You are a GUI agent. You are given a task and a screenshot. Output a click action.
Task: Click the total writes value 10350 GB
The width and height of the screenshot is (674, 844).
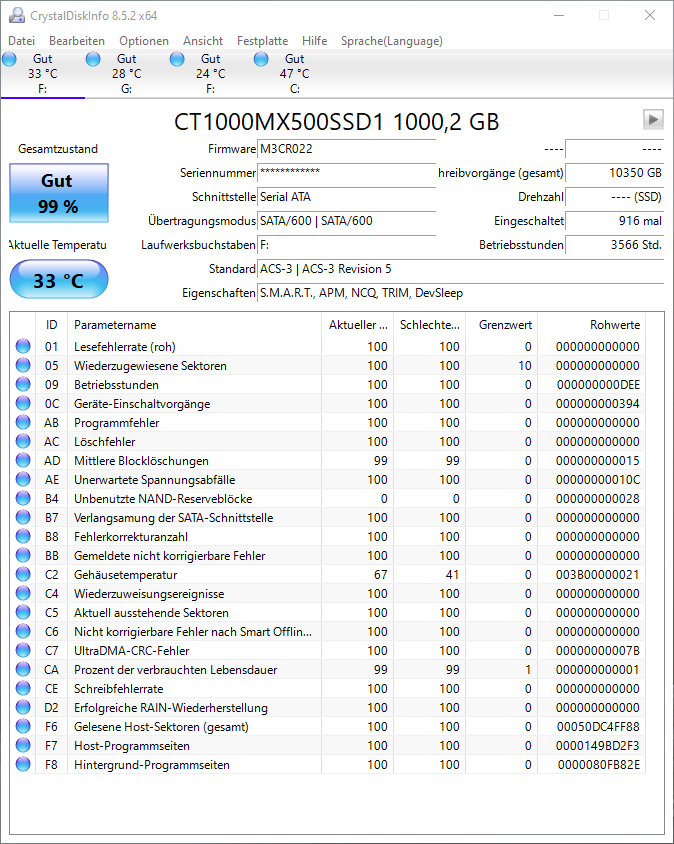(615, 173)
